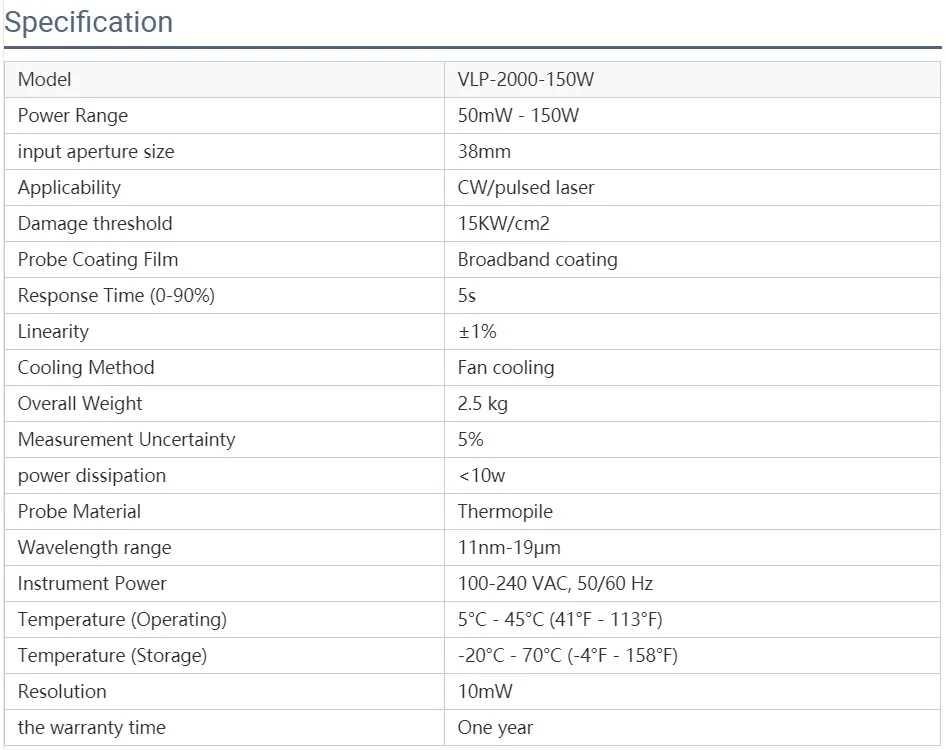
Task: Select the Model label cell
Action: 224,80
